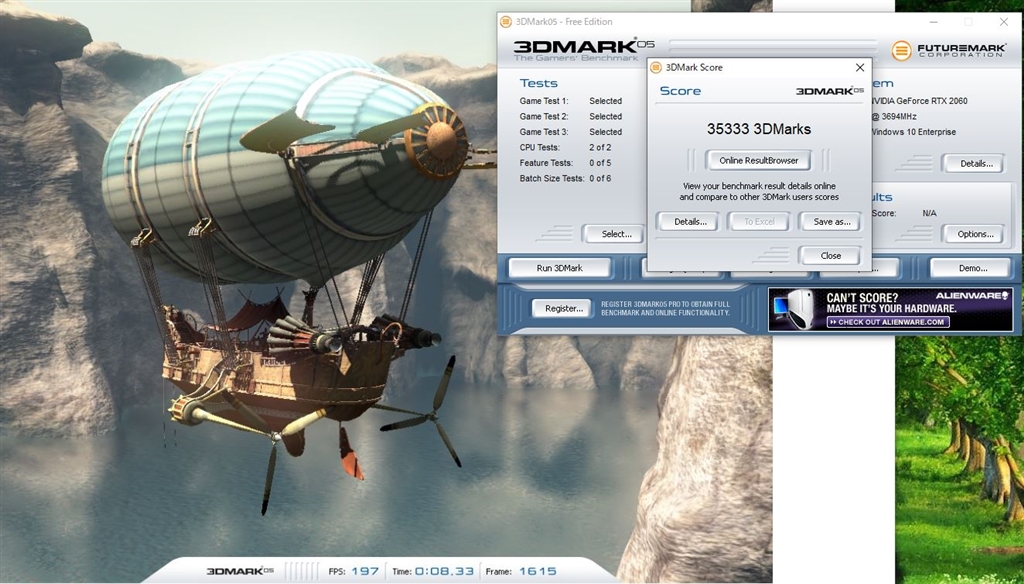Click Score N/A value in results
Screen dimensions: 1024x584
[929, 214]
